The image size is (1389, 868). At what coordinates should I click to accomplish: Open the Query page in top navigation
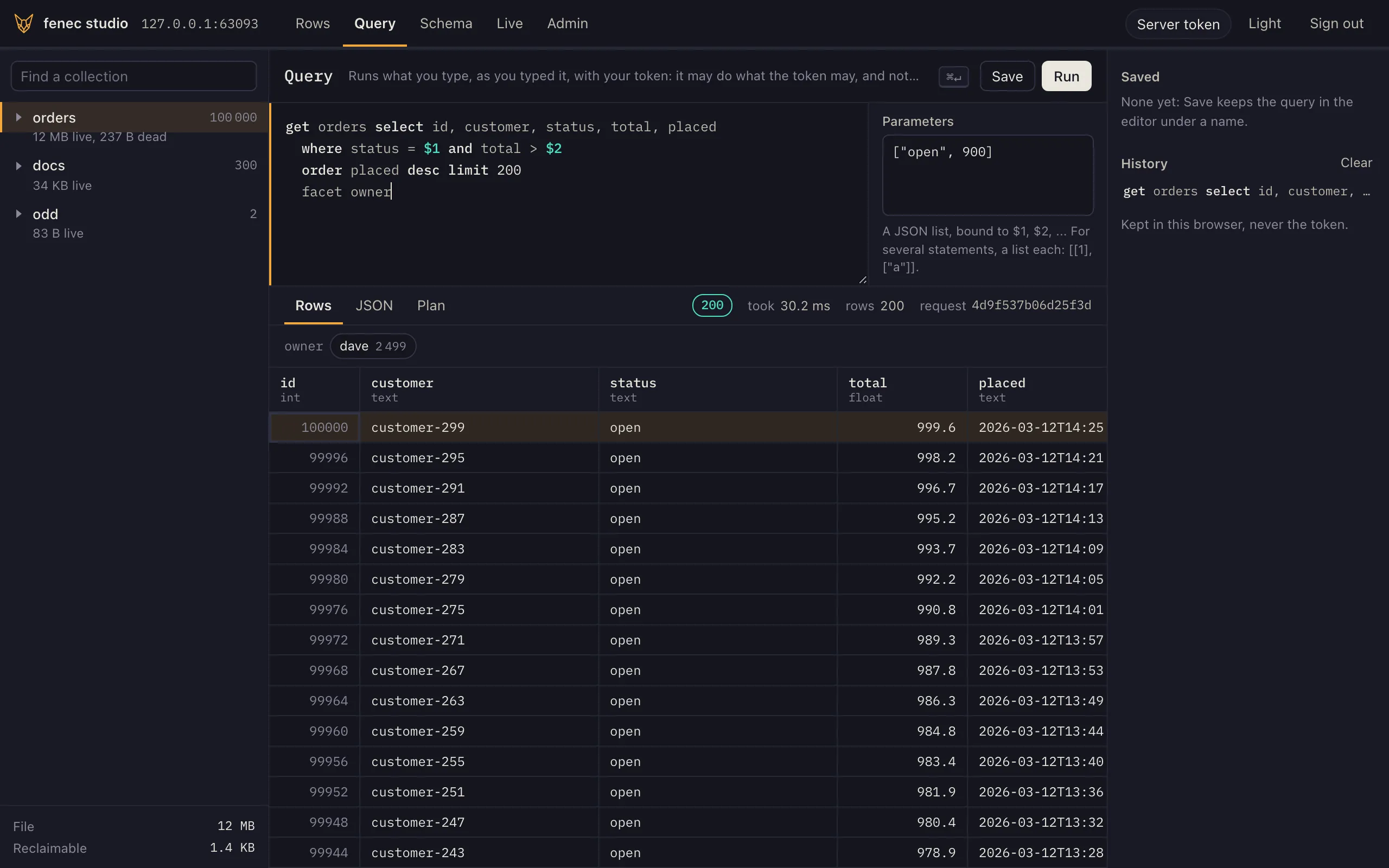point(375,23)
